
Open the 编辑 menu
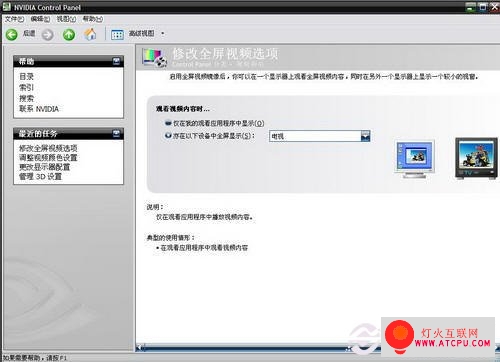[x=40, y=19]
